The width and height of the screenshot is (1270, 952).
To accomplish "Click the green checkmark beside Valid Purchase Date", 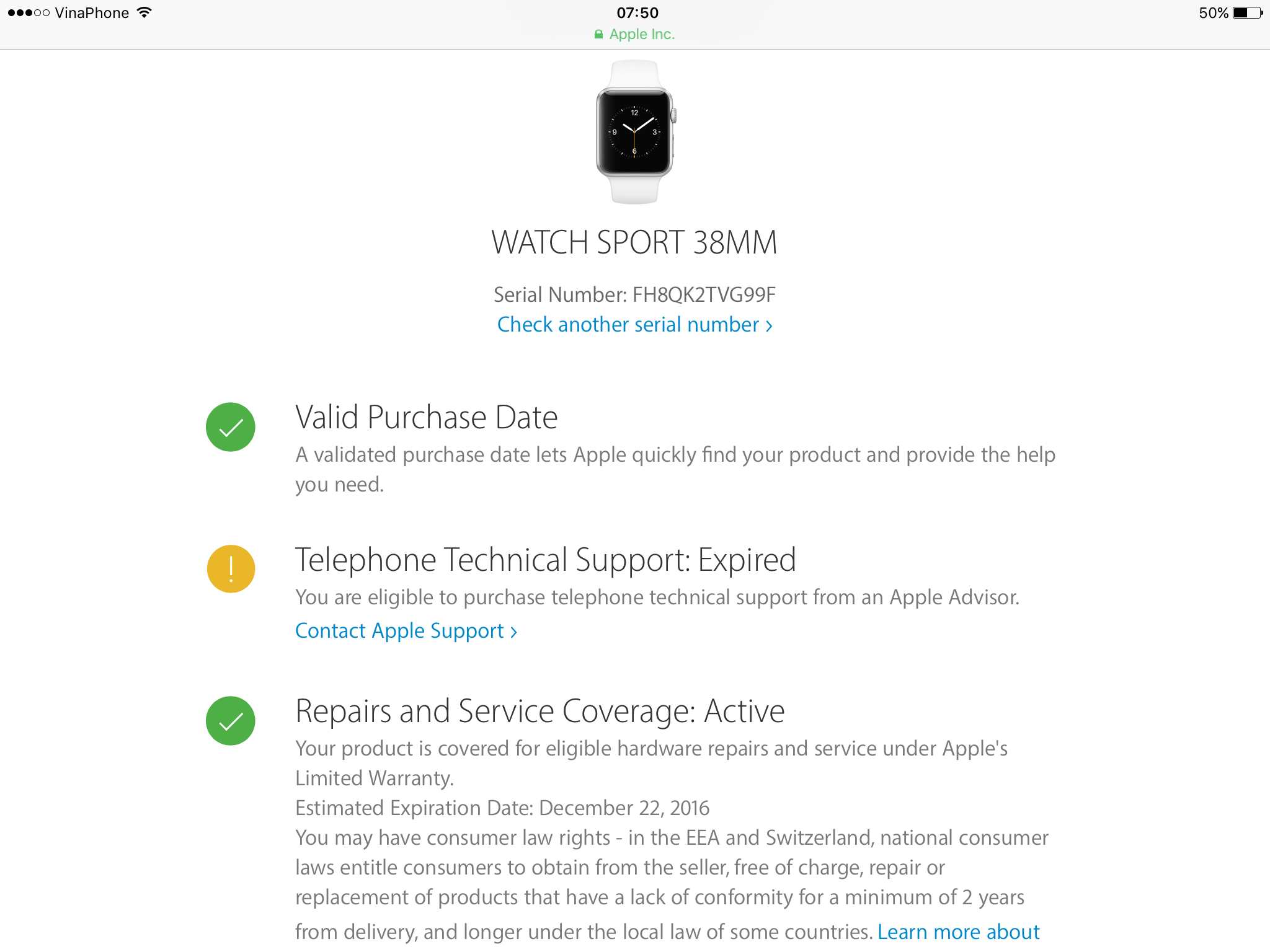I will coord(231,427).
